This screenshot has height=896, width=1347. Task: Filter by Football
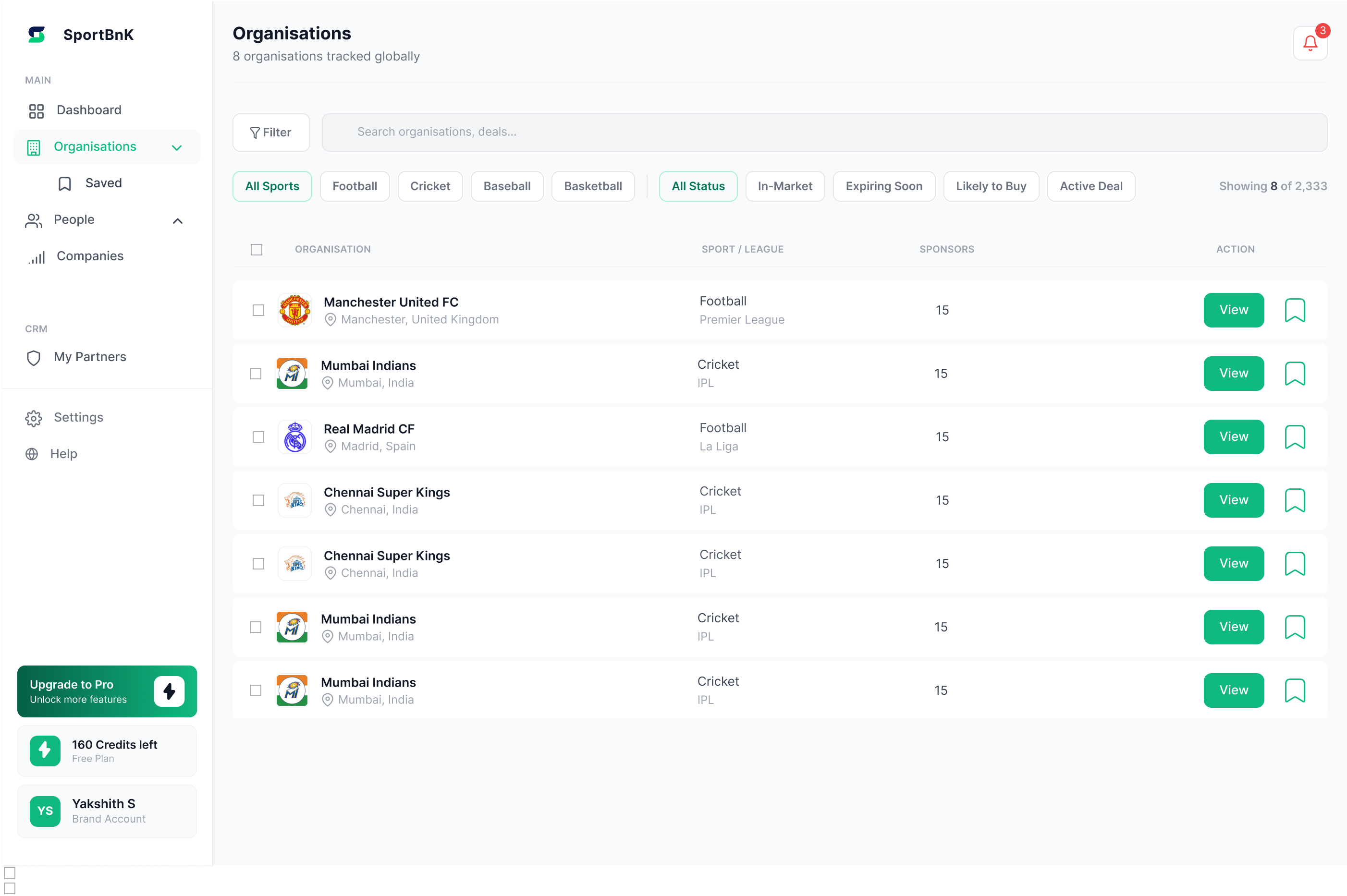click(x=355, y=186)
